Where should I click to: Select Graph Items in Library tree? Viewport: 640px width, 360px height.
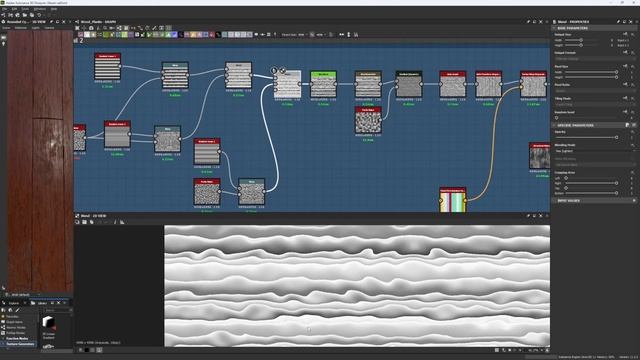coord(13,322)
